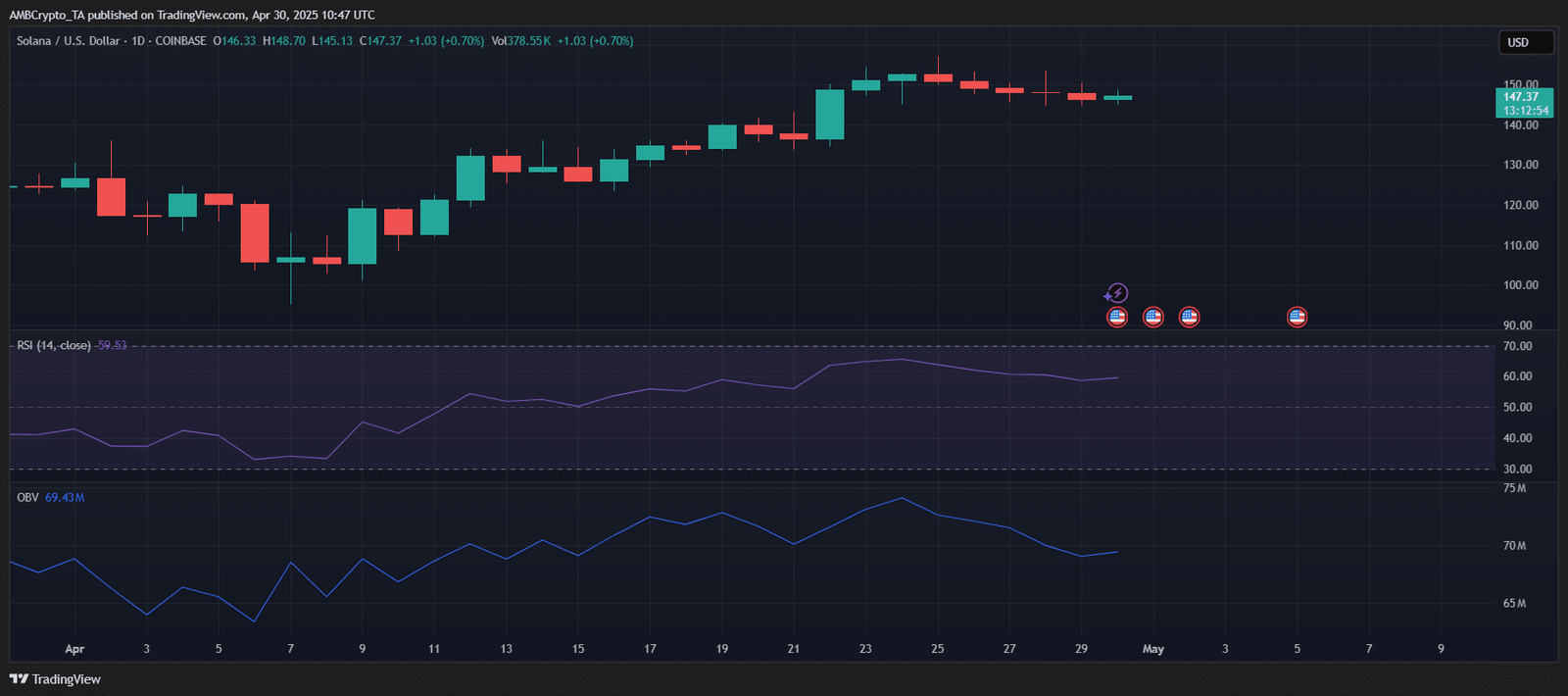The width and height of the screenshot is (1568, 696).
Task: Click the second US flag event marker
Action: (1153, 317)
